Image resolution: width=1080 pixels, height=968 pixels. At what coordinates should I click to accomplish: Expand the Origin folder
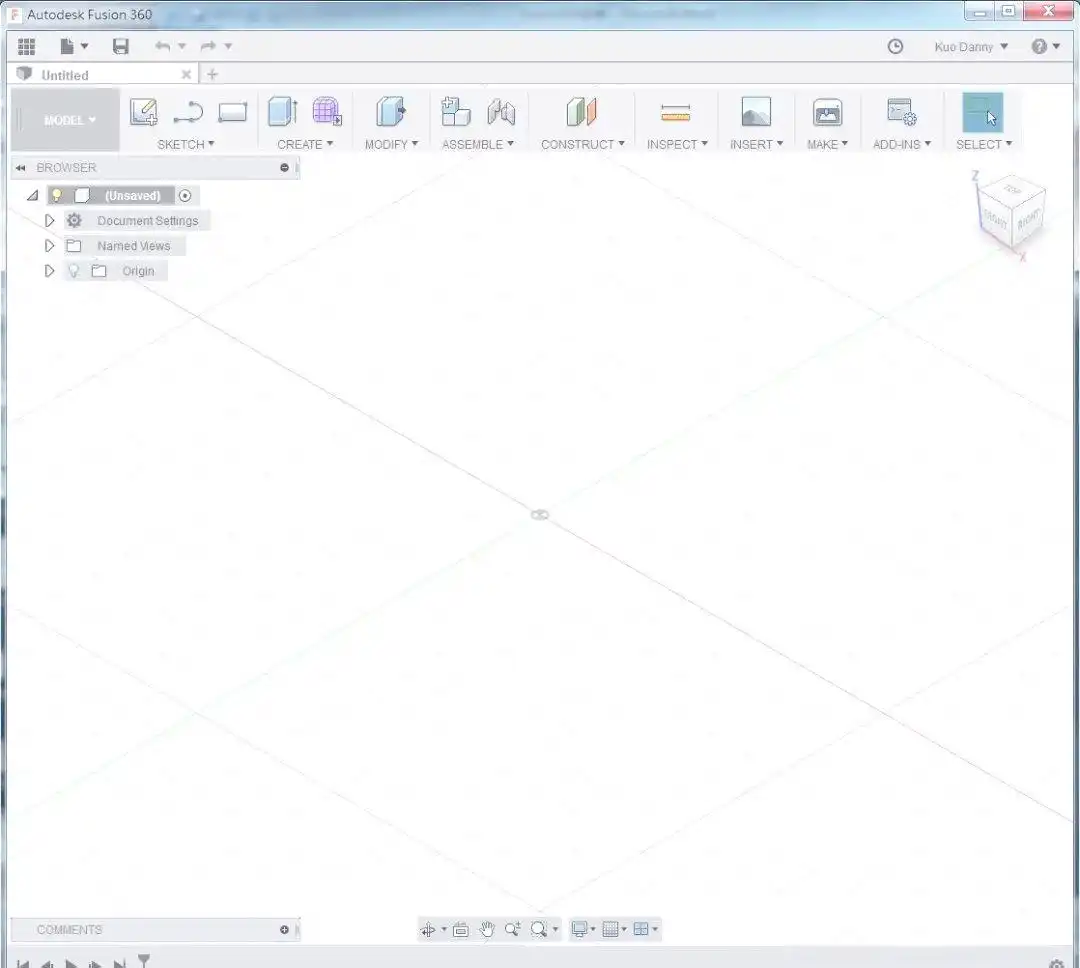pyautogui.click(x=50, y=271)
